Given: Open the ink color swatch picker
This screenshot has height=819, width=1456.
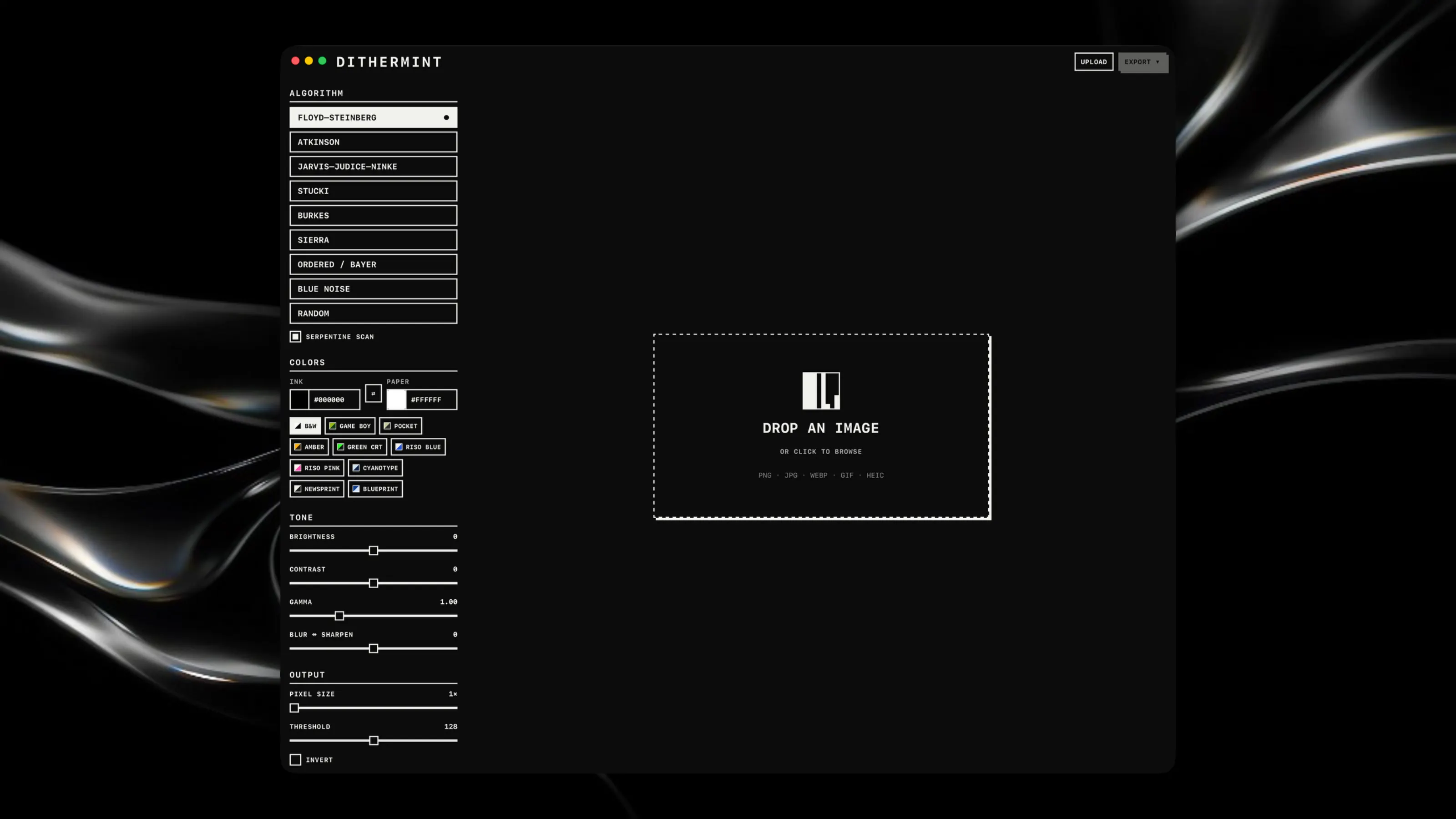Looking at the screenshot, I should click(299, 399).
